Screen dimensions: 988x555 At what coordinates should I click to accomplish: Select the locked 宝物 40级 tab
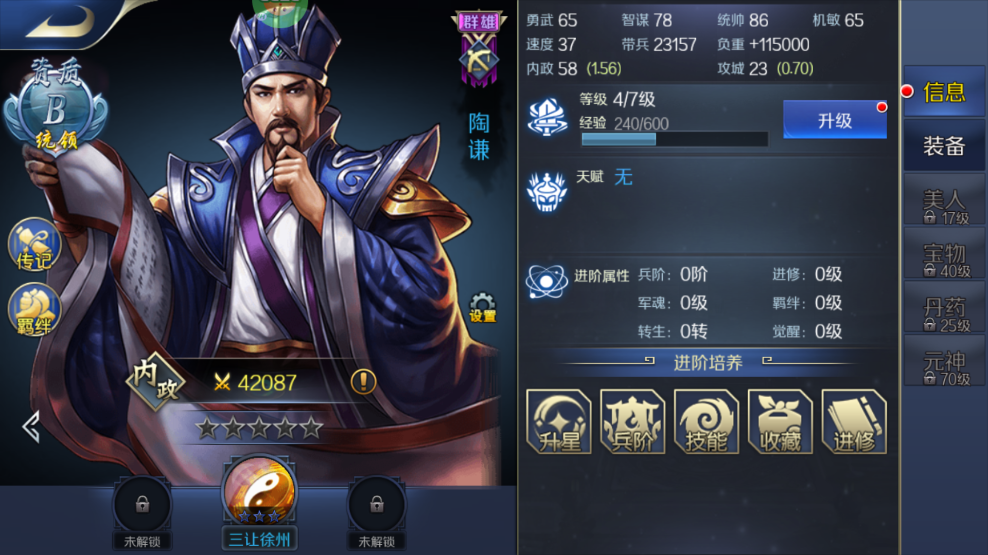(x=944, y=260)
